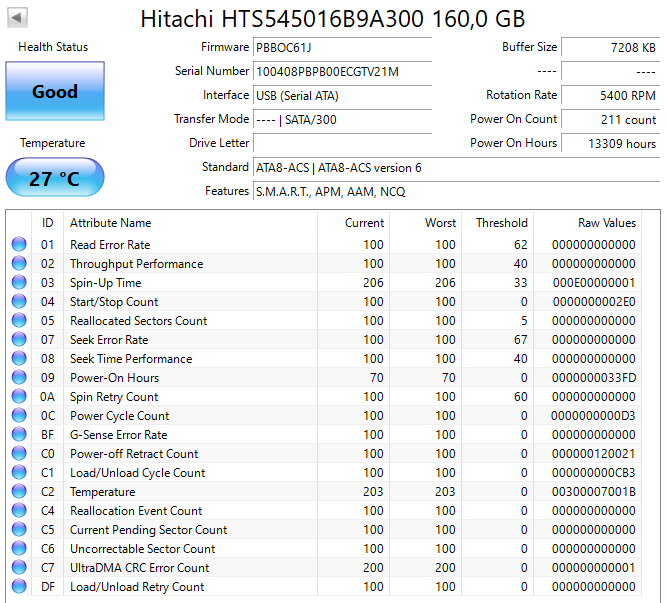This screenshot has height=603, width=667.
Task: Click the Rotation Rate value 5400 RPM
Action: coord(610,95)
